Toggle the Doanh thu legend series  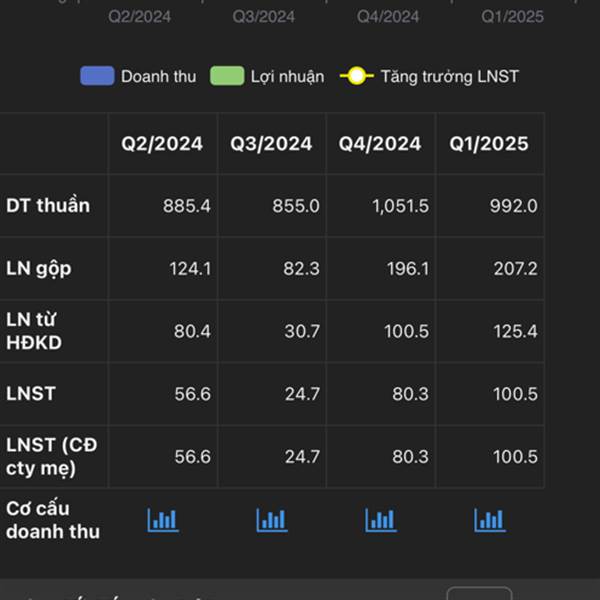click(x=138, y=76)
